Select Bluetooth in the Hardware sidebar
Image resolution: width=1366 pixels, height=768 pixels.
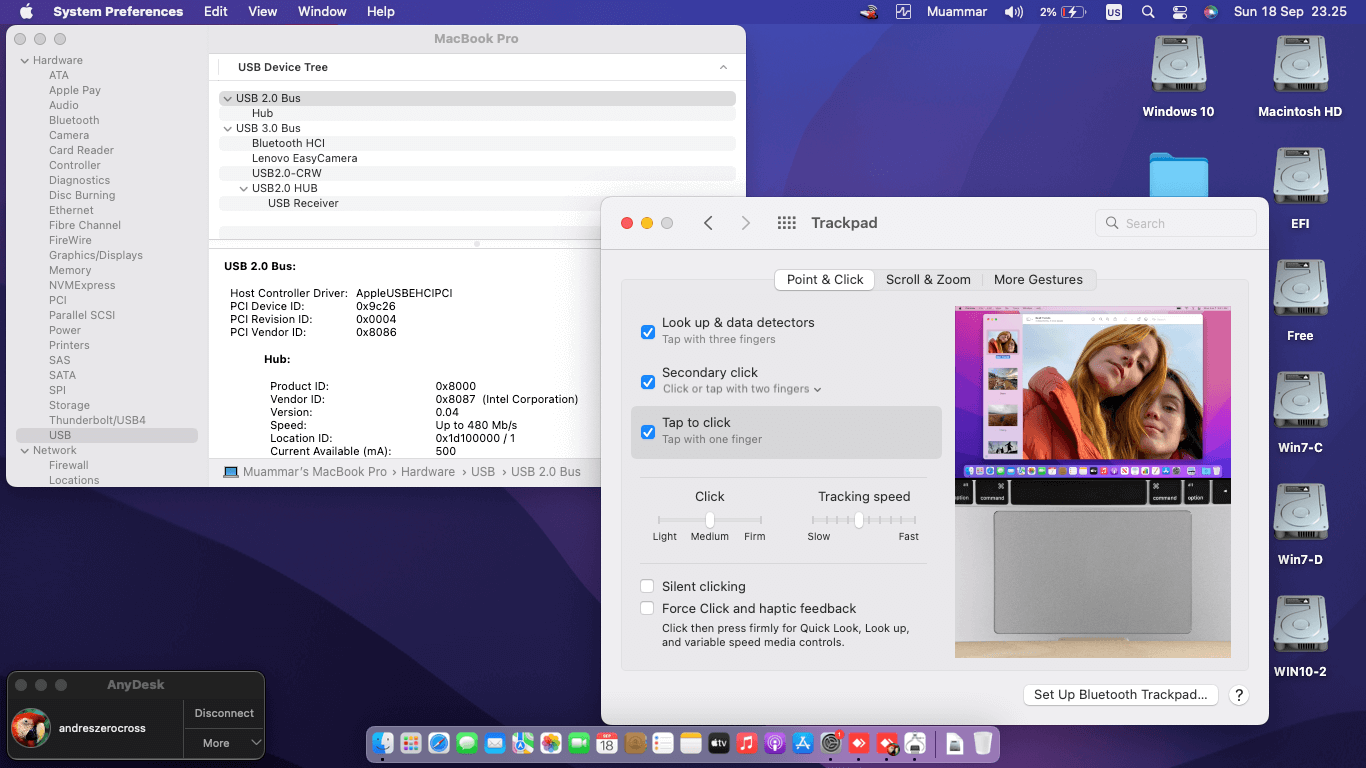[x=74, y=120]
